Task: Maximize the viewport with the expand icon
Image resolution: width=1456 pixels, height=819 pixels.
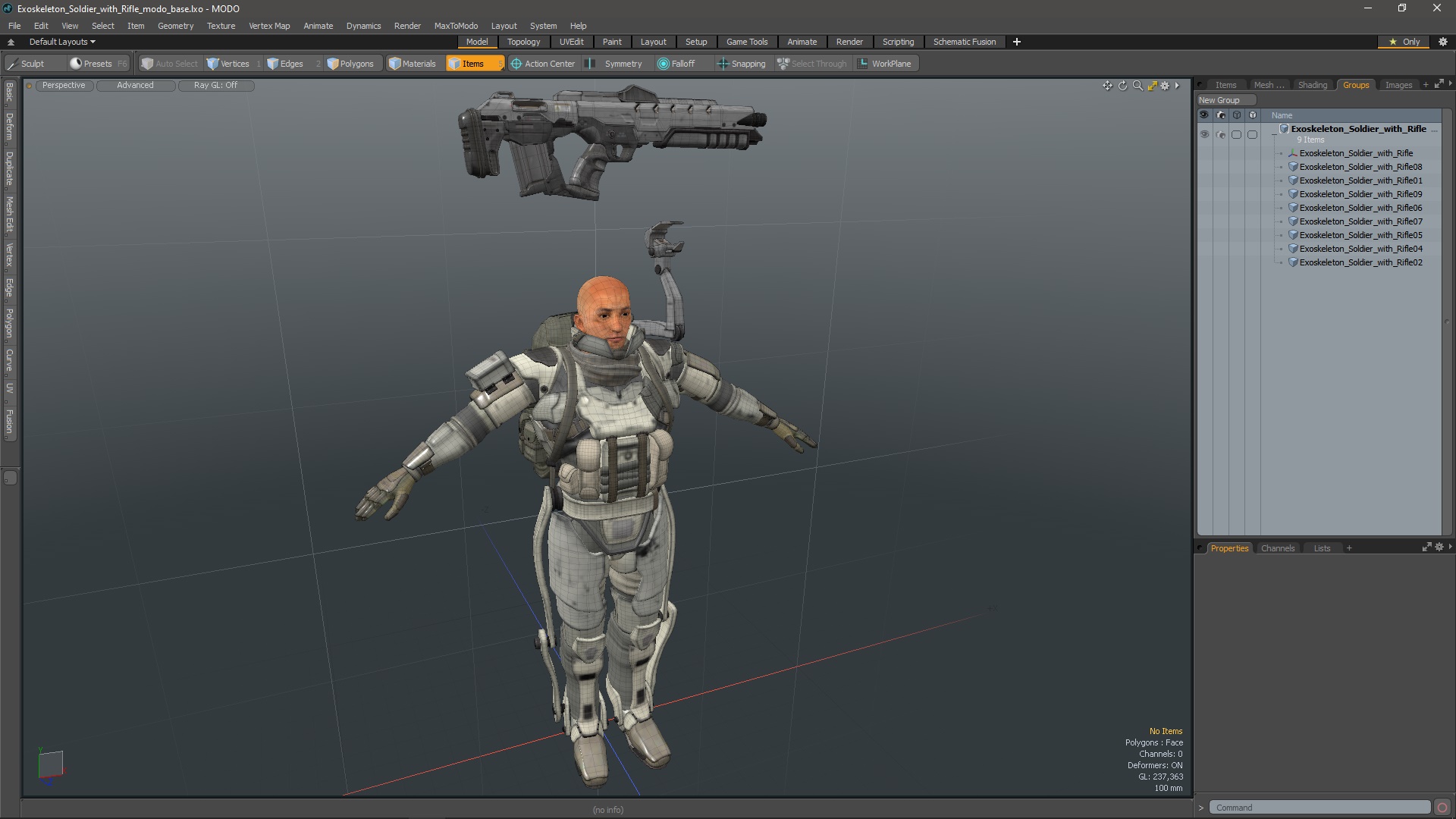Action: click(x=1152, y=86)
